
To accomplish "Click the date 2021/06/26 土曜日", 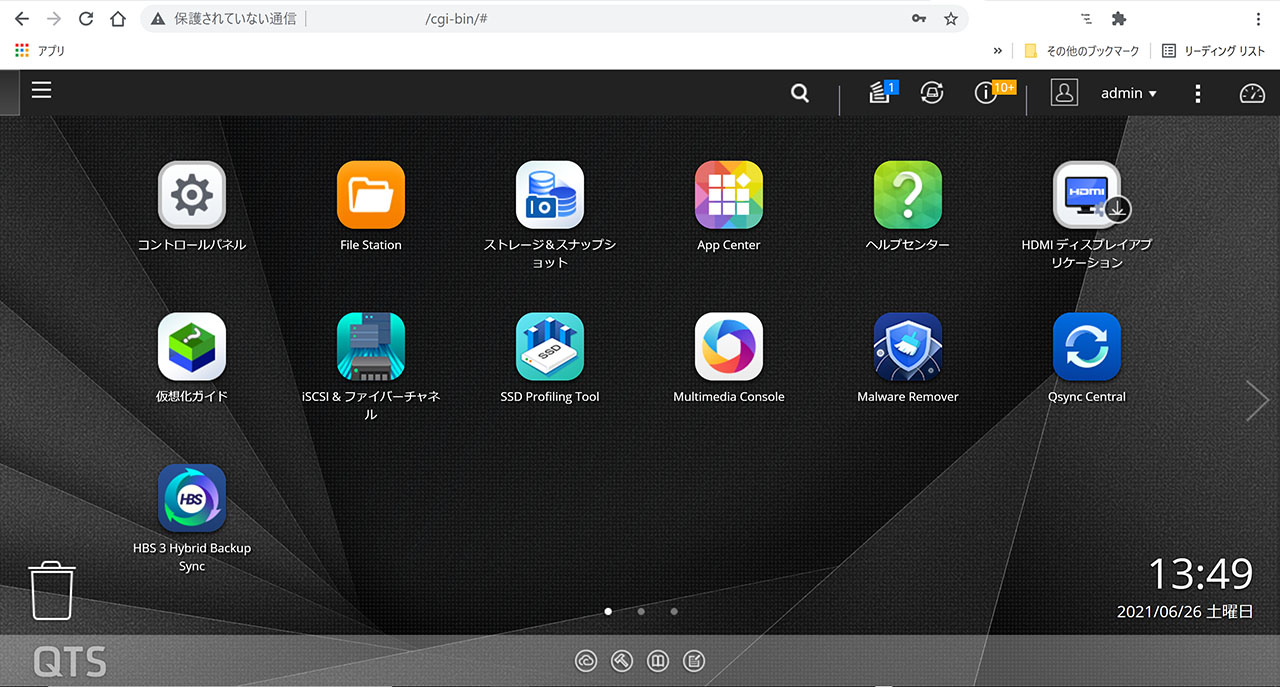I will (1185, 612).
